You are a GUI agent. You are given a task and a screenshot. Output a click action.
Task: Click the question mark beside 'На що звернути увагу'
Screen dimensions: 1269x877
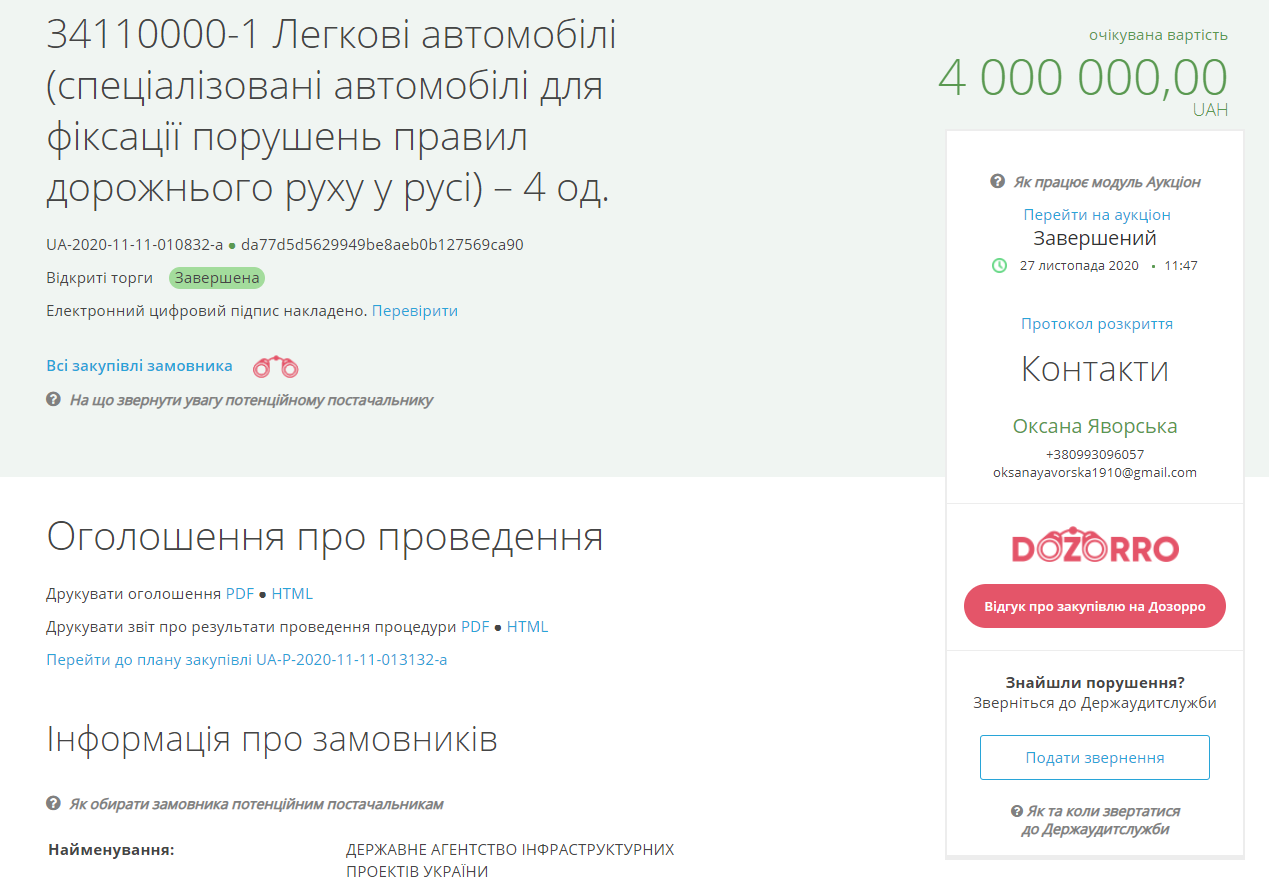click(51, 400)
